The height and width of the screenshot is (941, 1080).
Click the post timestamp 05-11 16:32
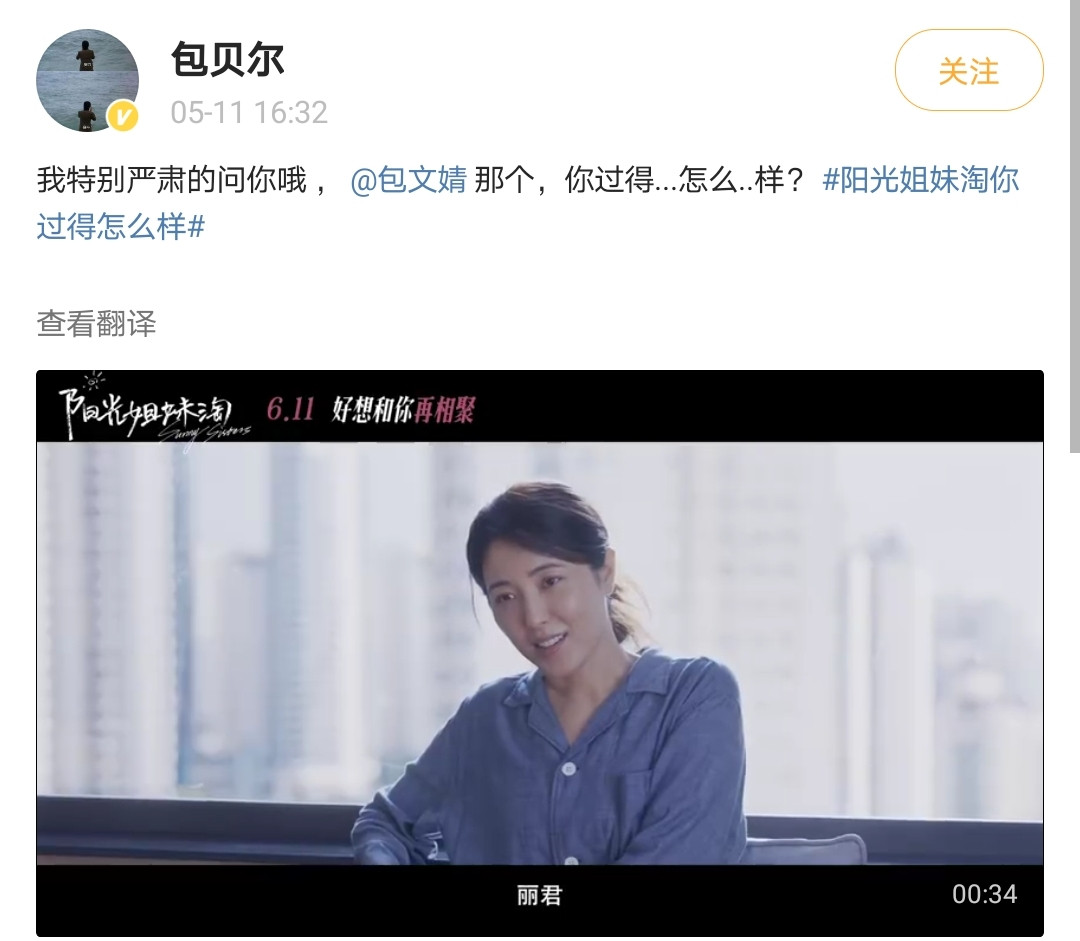(x=249, y=112)
